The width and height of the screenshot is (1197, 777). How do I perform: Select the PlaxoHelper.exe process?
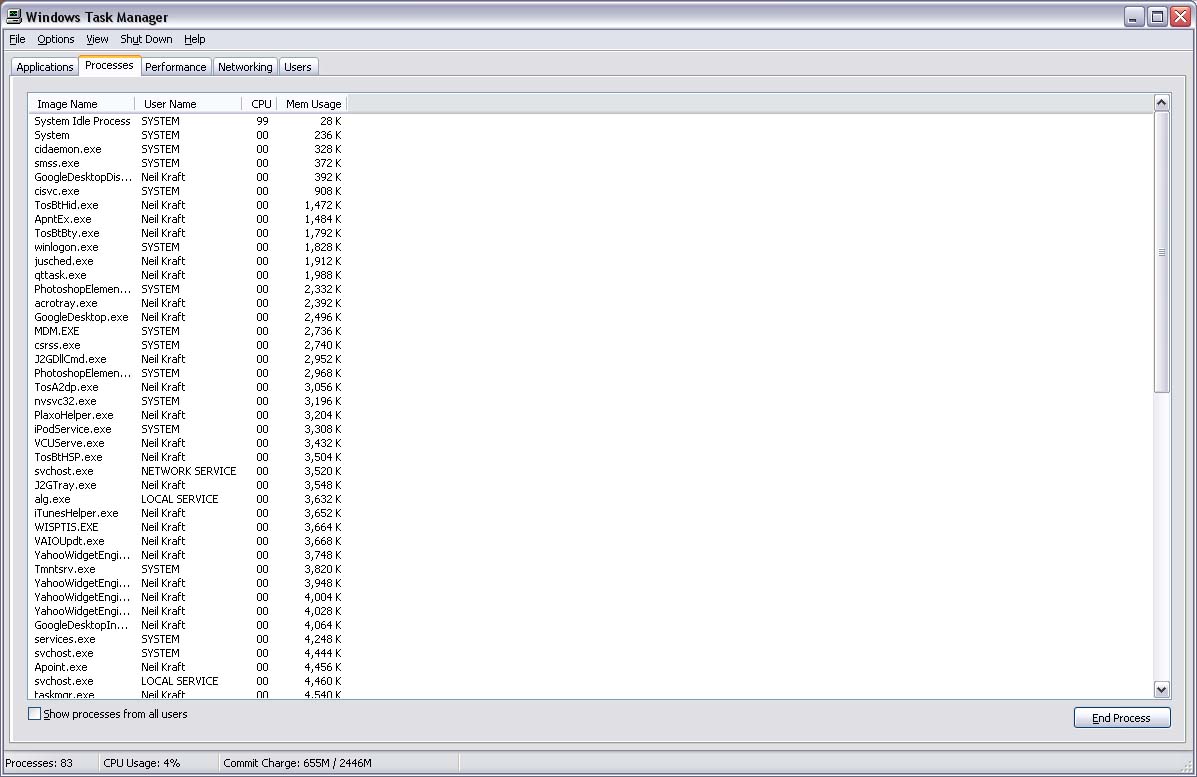click(x=188, y=415)
